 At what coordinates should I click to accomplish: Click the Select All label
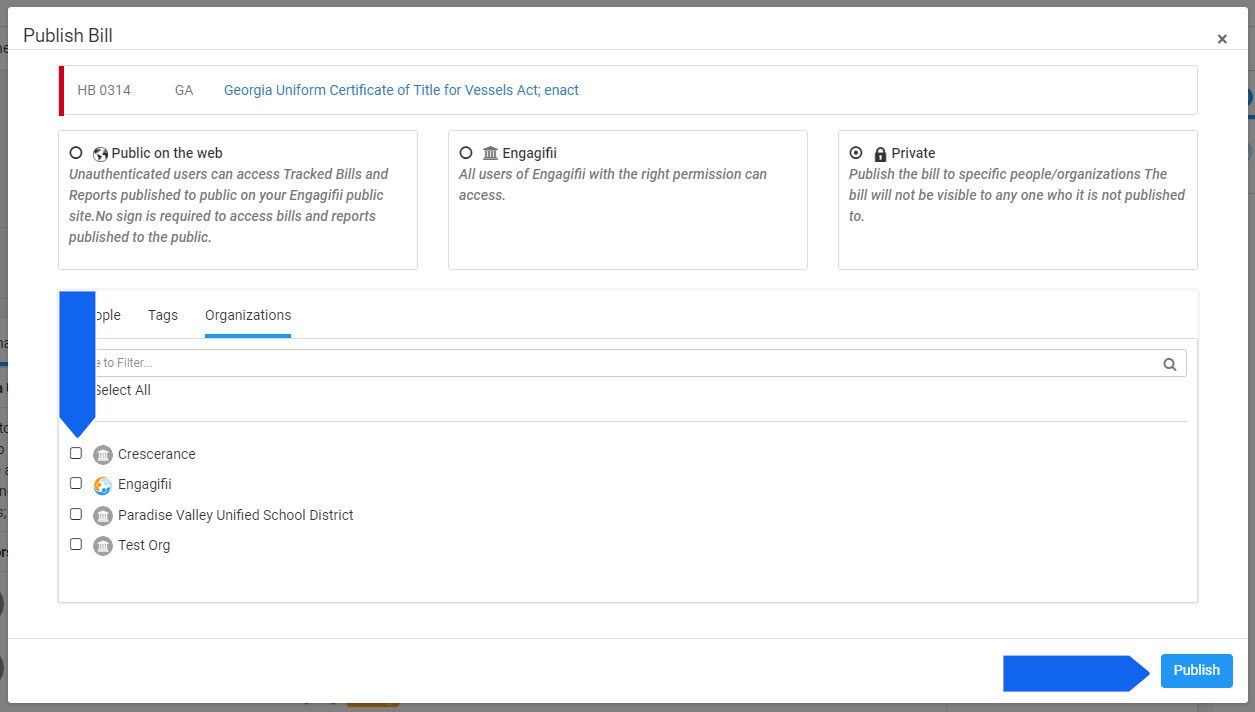122,390
